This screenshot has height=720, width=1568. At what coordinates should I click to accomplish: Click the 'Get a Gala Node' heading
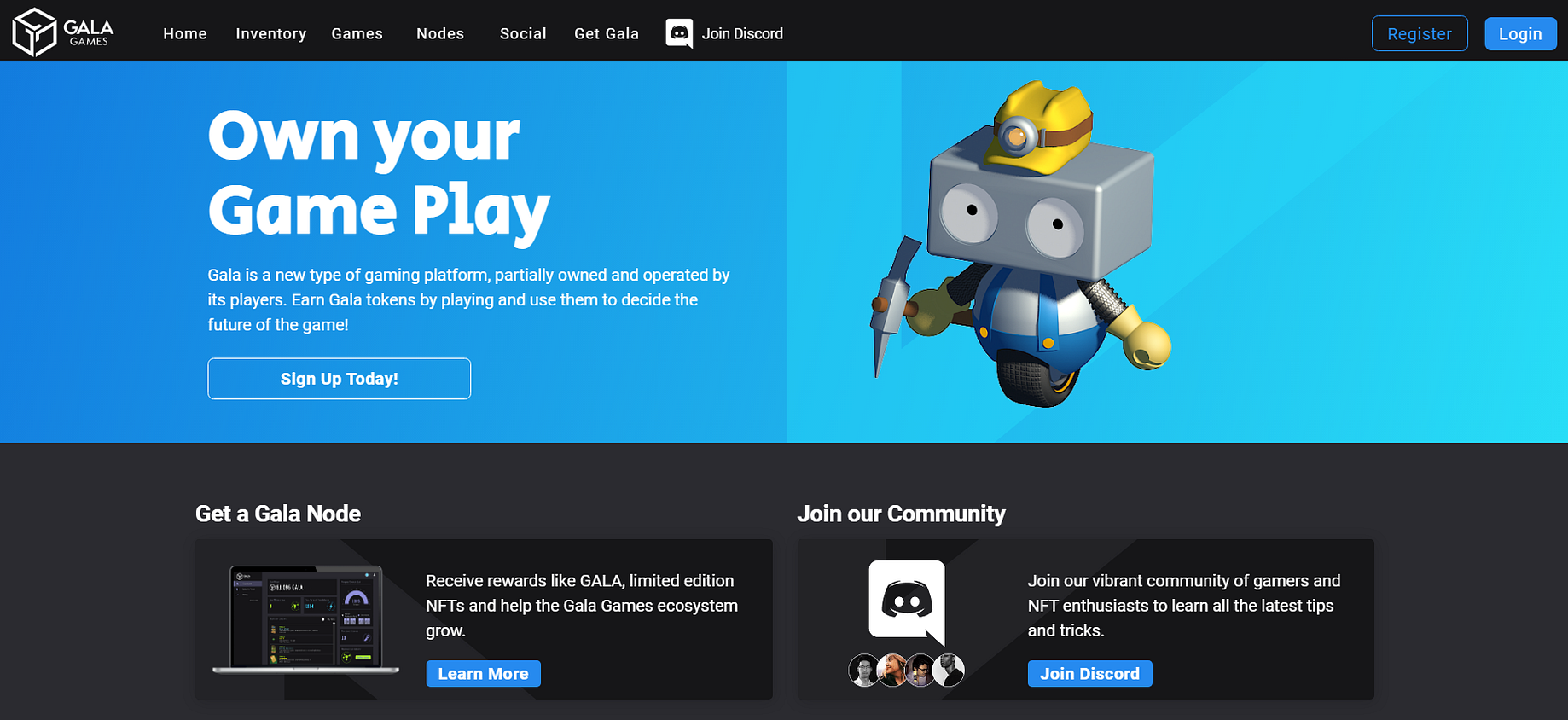[278, 514]
